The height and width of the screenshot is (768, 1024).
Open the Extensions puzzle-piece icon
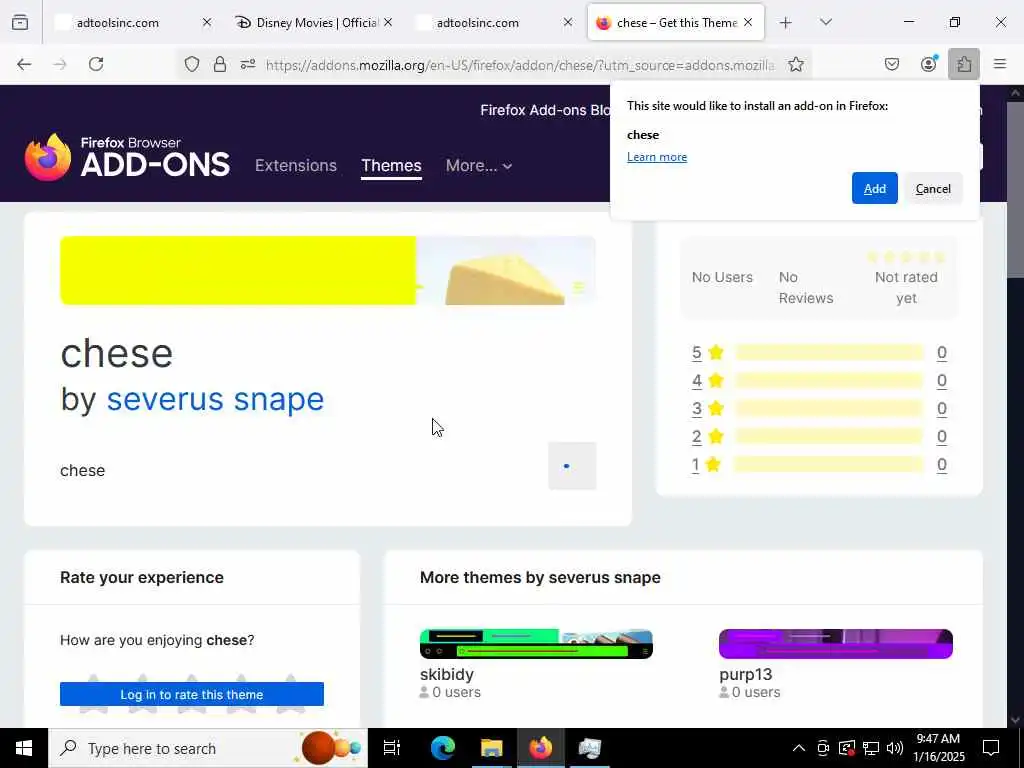[x=964, y=64]
